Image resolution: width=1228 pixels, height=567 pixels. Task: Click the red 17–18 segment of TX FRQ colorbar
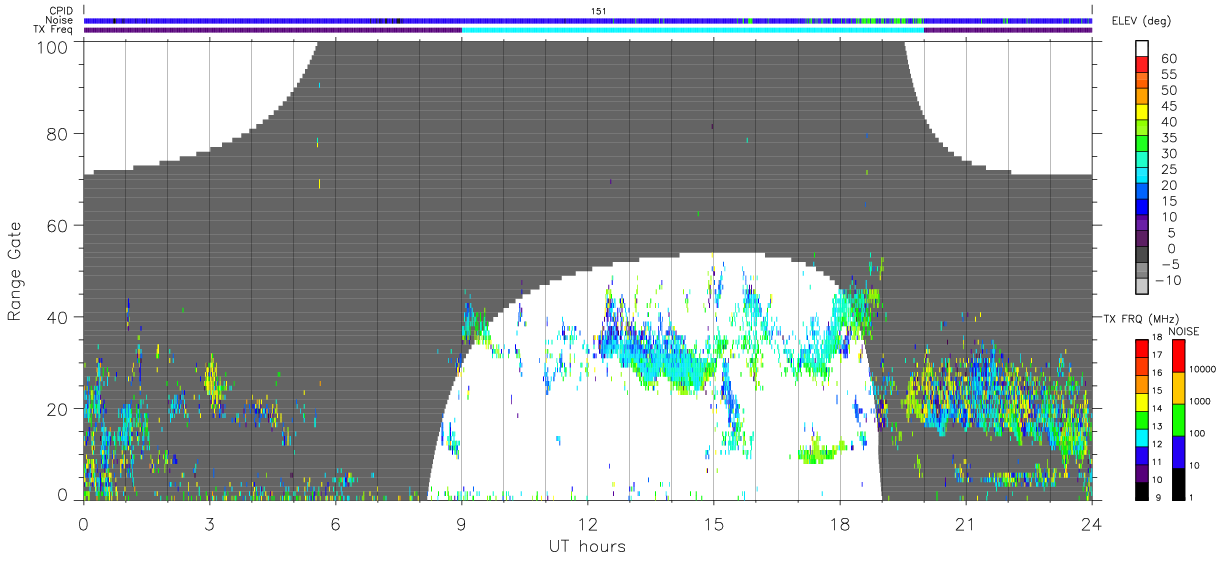click(x=1143, y=347)
